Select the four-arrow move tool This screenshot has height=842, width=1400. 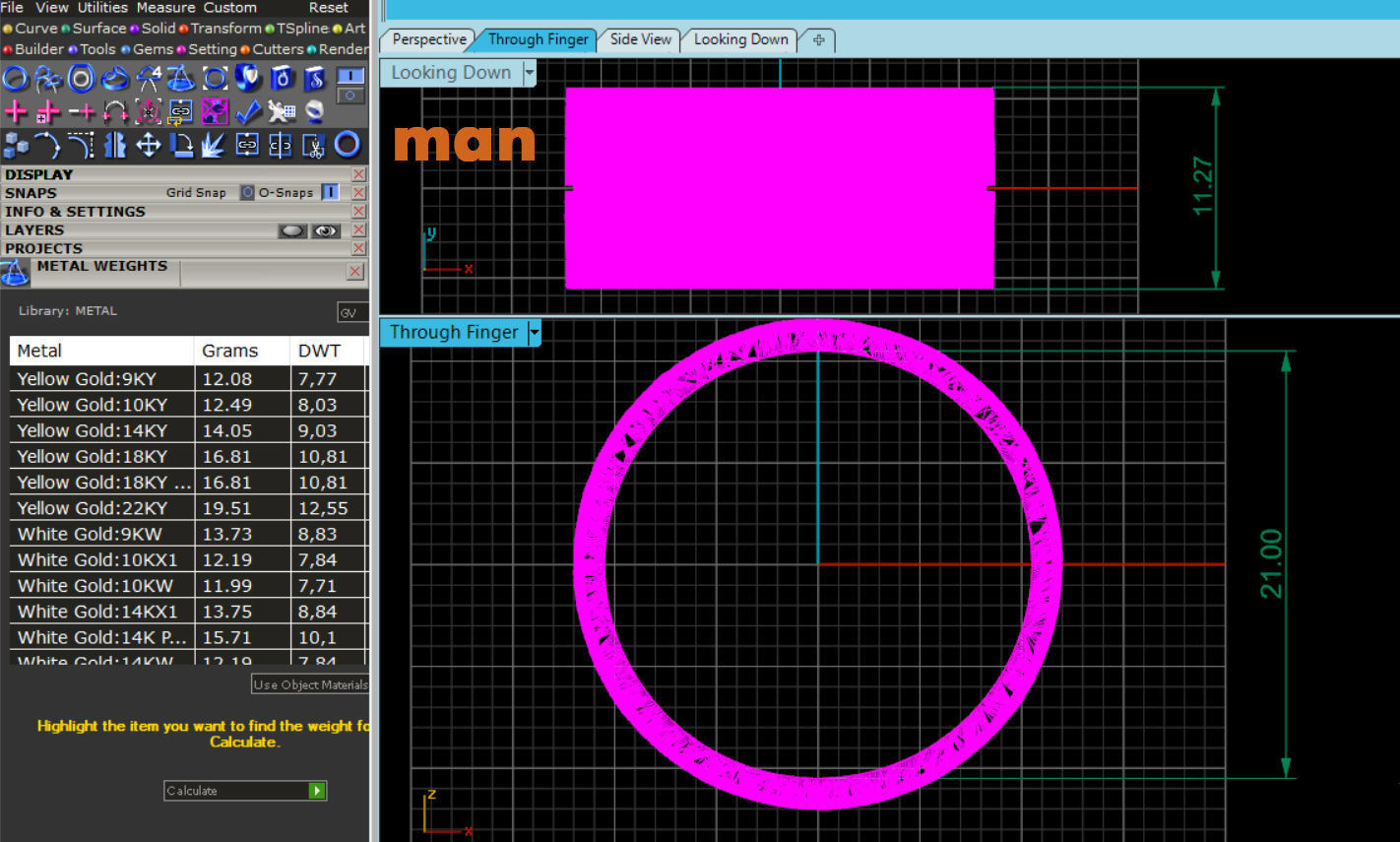[149, 146]
